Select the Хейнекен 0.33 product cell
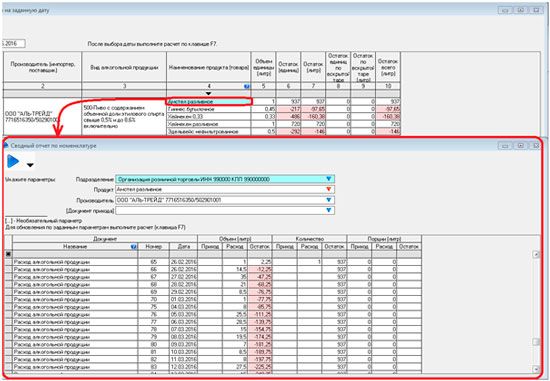 click(x=209, y=116)
